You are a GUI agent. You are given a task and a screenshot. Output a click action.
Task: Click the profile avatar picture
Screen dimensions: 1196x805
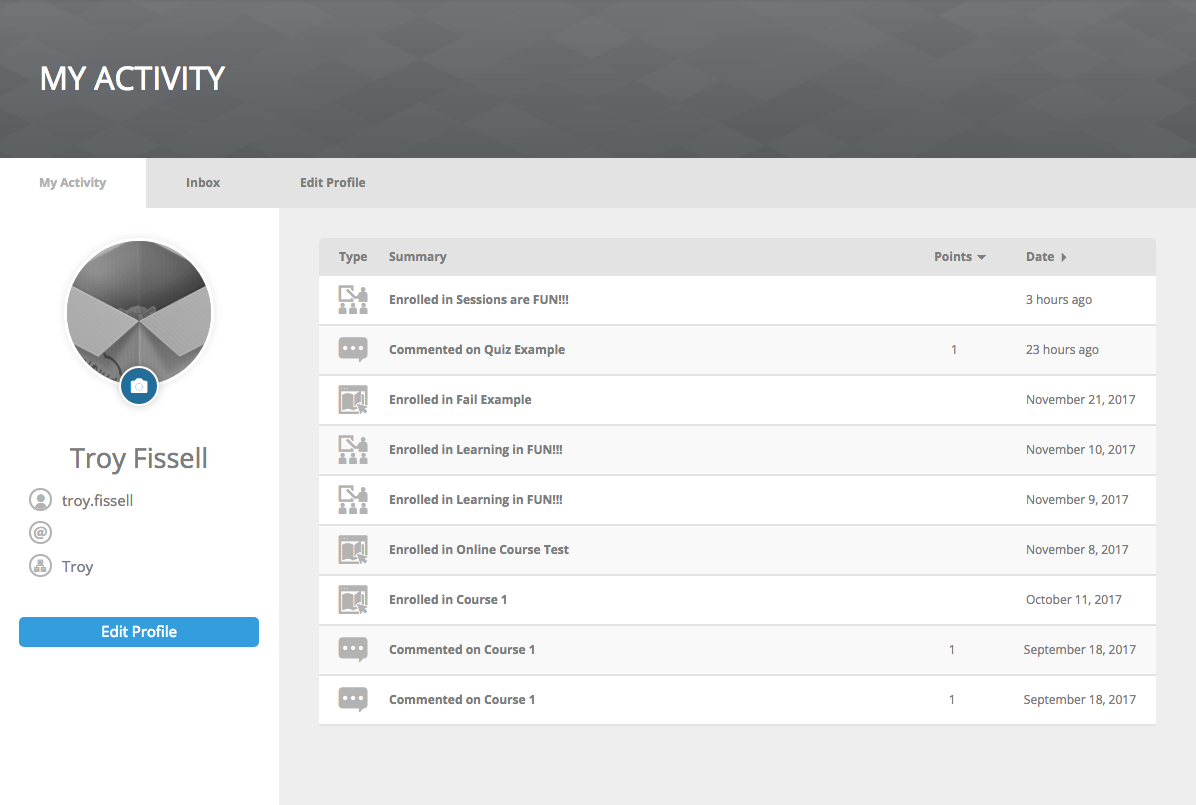[x=139, y=313]
